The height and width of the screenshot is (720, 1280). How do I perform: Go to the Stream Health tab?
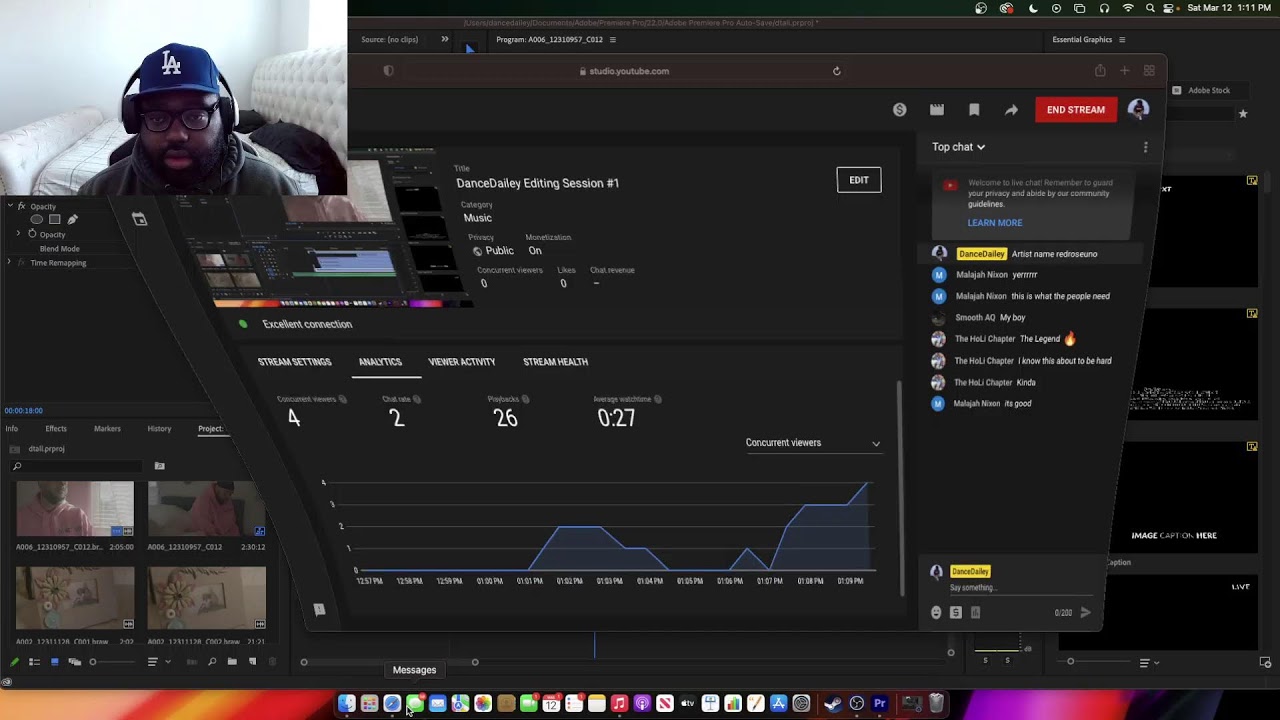[555, 362]
